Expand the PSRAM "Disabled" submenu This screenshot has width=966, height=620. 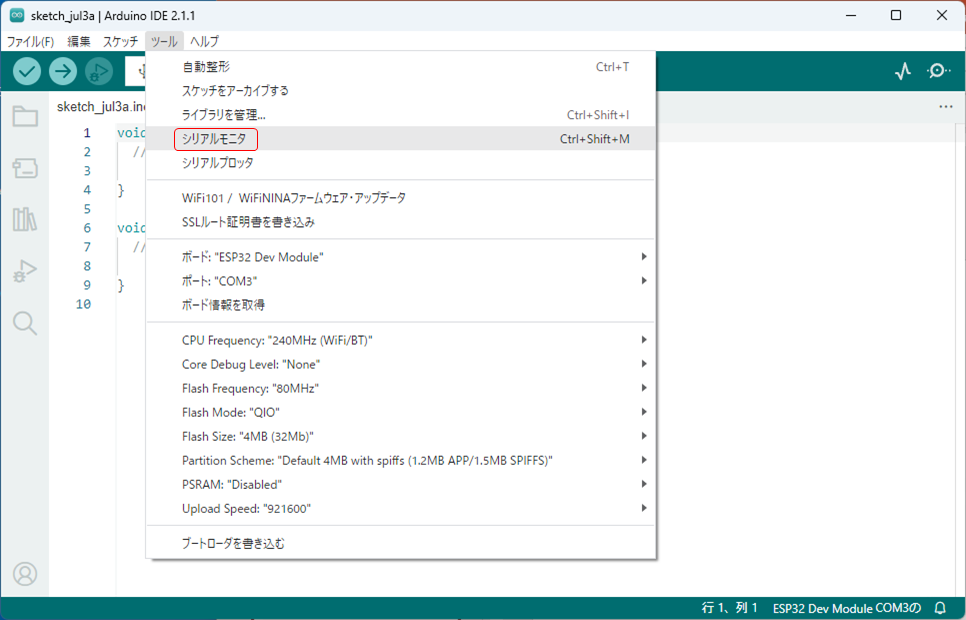pyautogui.click(x=401, y=484)
